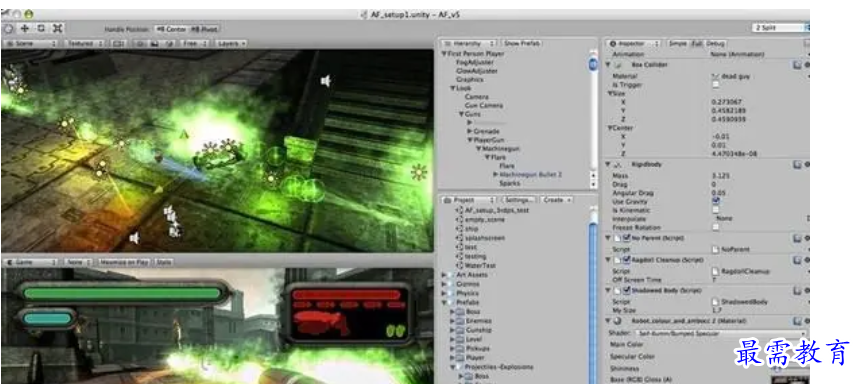Select the Rotate tool in toolbar
Screen dimensions: 858x384
coord(41,28)
